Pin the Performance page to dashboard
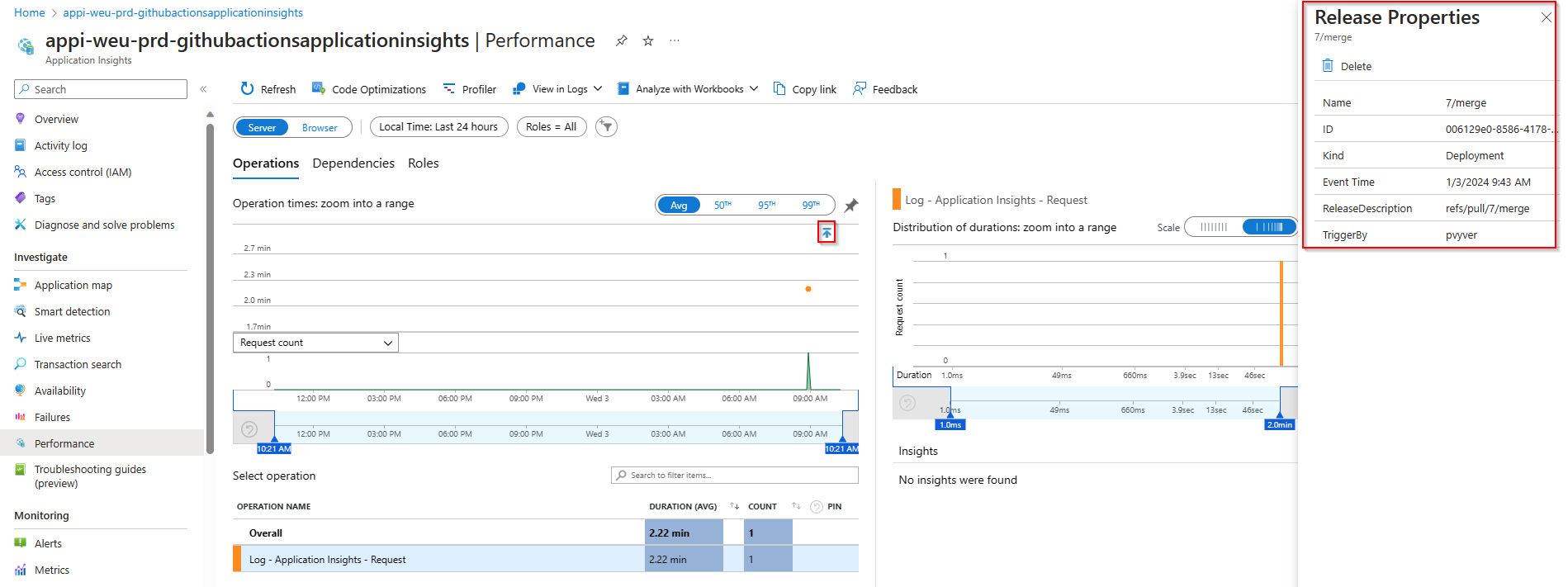Screen dimensions: 1568x587 (x=622, y=40)
